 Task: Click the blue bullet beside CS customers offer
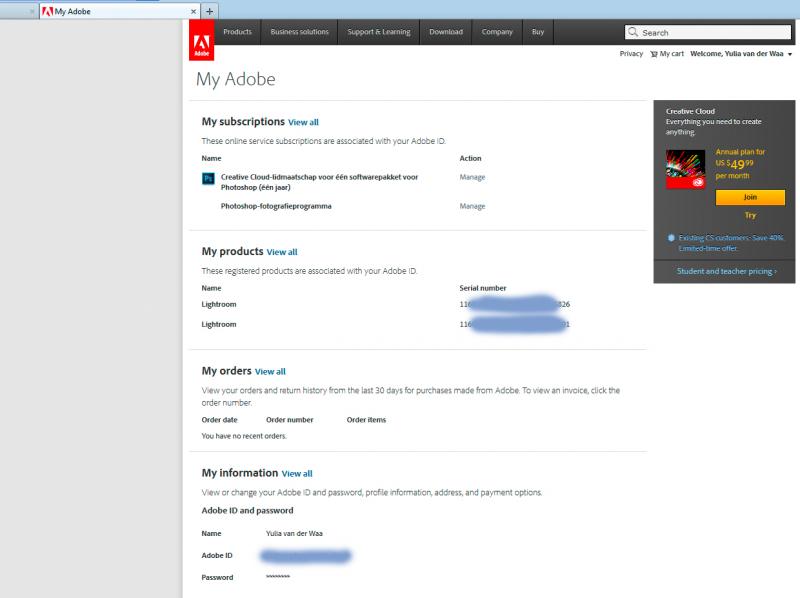pyautogui.click(x=671, y=238)
